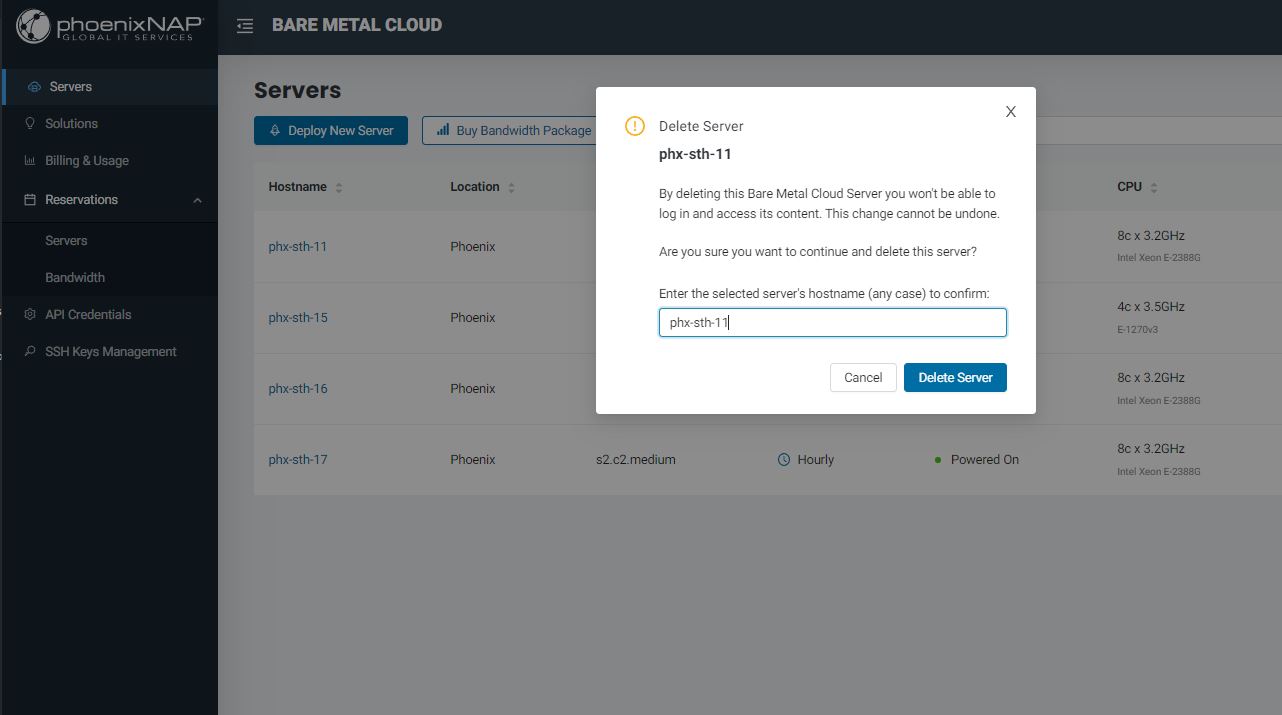Collapse the Reservations menu chevron
Image resolution: width=1282 pixels, height=715 pixels.
pos(197,200)
